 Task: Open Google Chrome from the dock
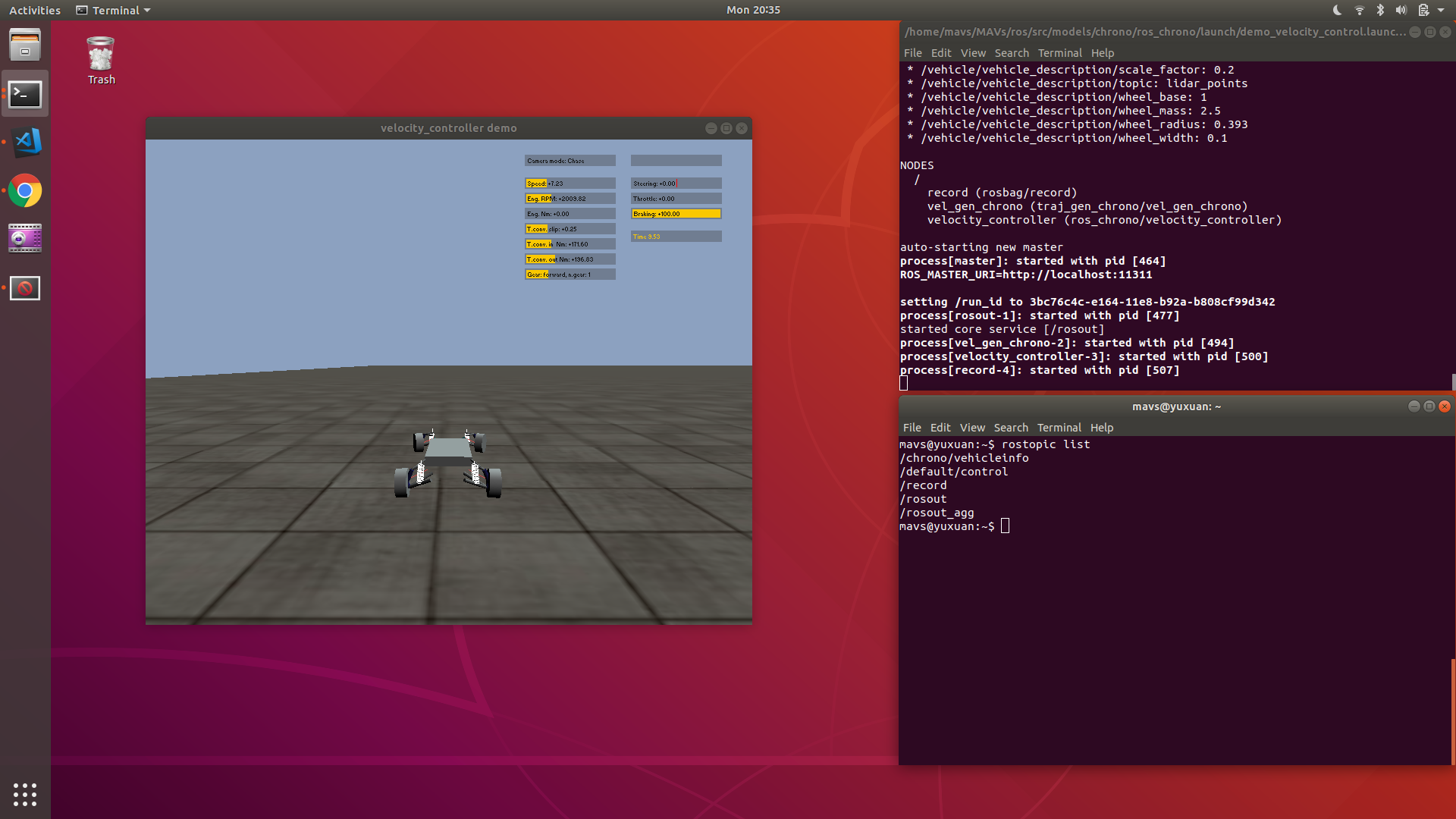[25, 191]
